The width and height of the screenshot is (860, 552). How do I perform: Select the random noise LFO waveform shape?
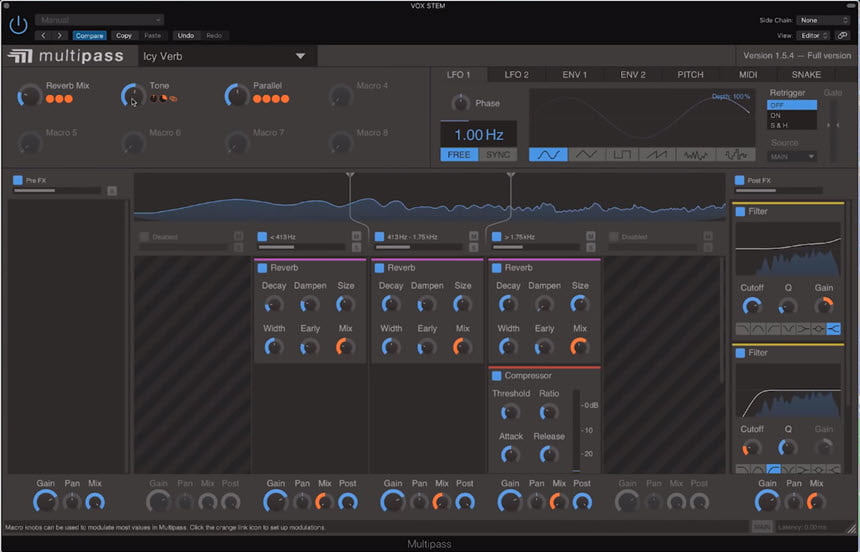[695, 155]
